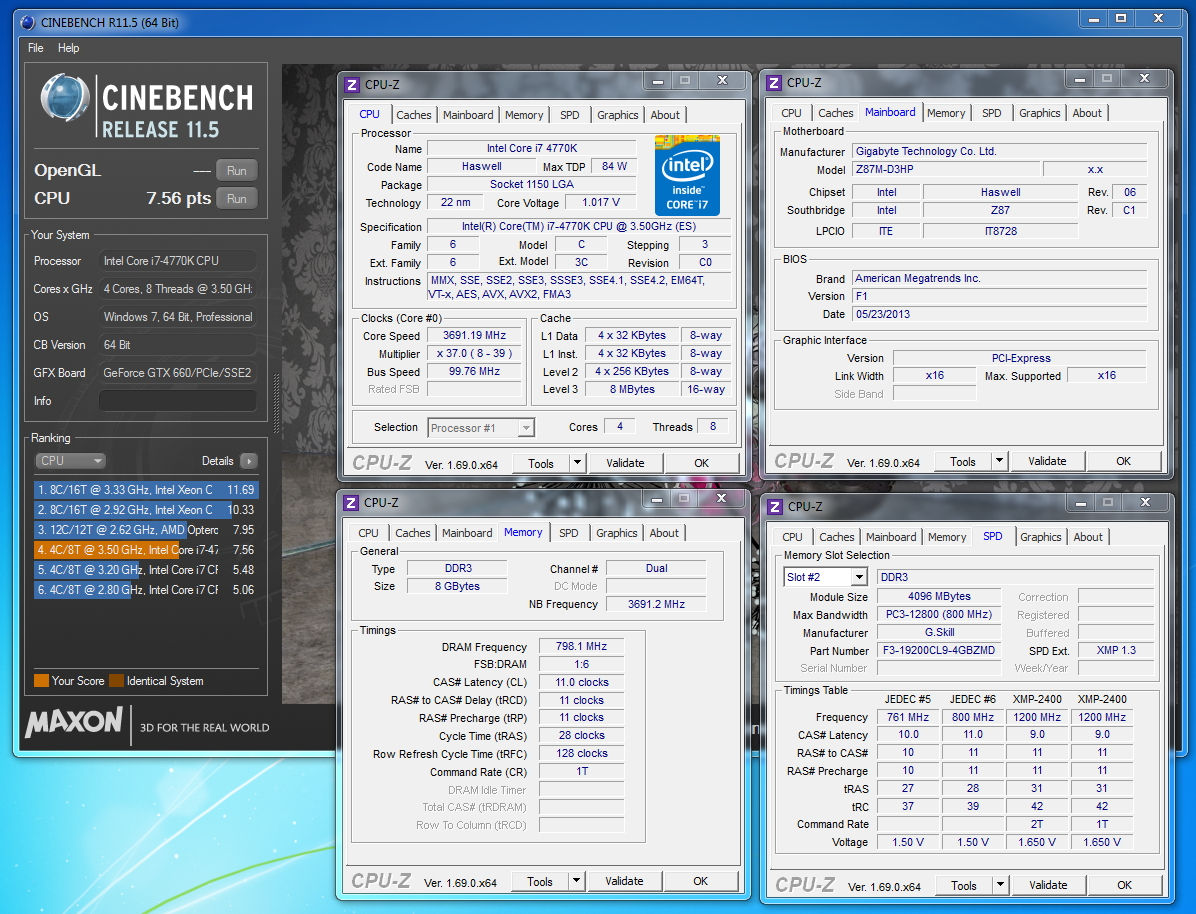Click the Processor field showing Intel Core i7-4770K CPU
Image resolution: width=1196 pixels, height=914 pixels.
point(178,261)
